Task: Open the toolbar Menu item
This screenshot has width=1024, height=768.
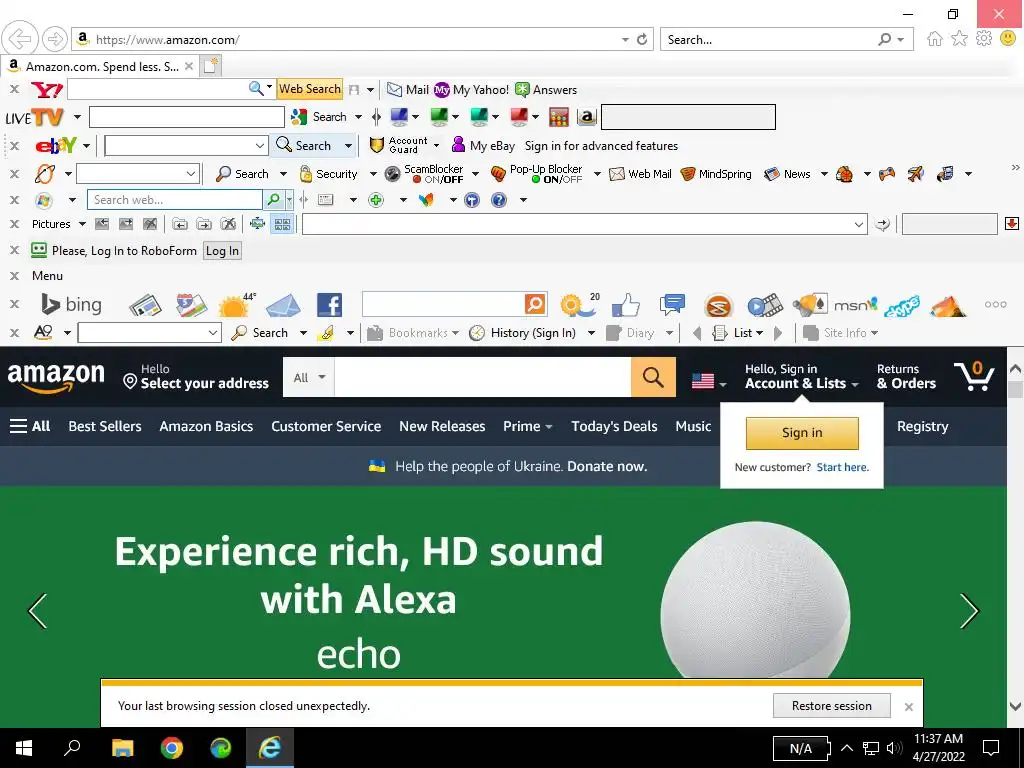Action: [47, 276]
